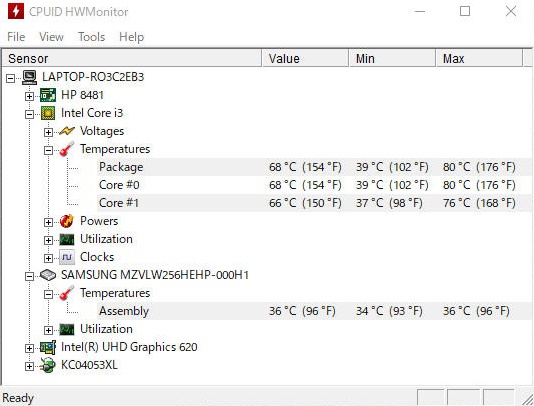The width and height of the screenshot is (534, 406).
Task: Open the View menu
Action: click(x=51, y=37)
